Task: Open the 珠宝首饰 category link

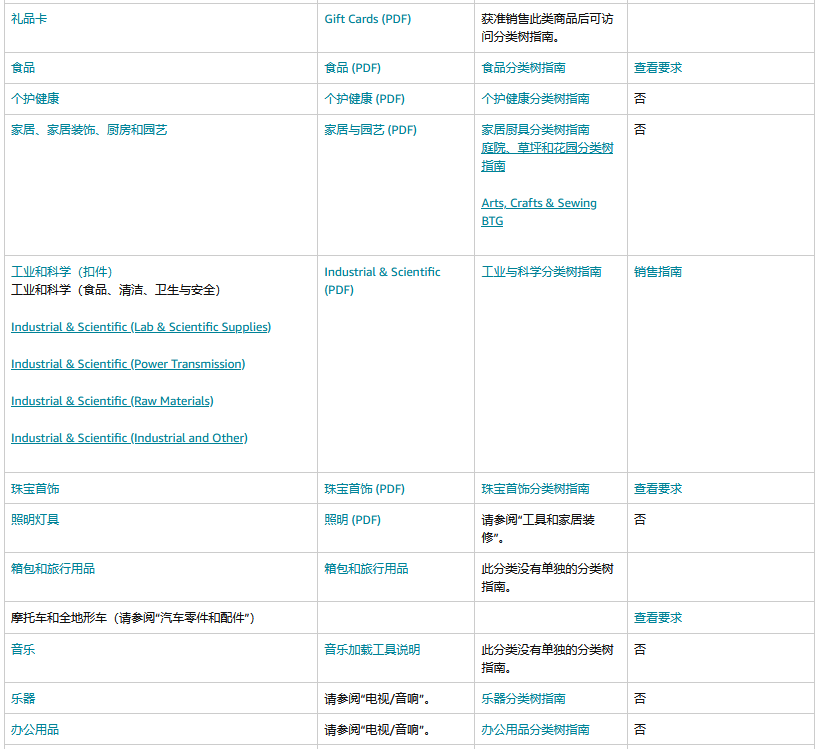Action: click(x=35, y=489)
